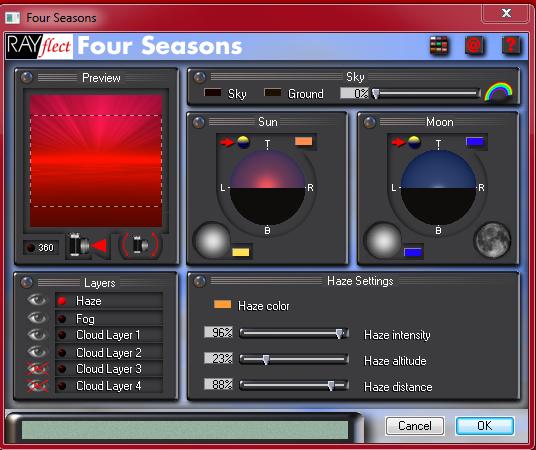Toggle visibility eye of Haze layer

click(x=37, y=301)
